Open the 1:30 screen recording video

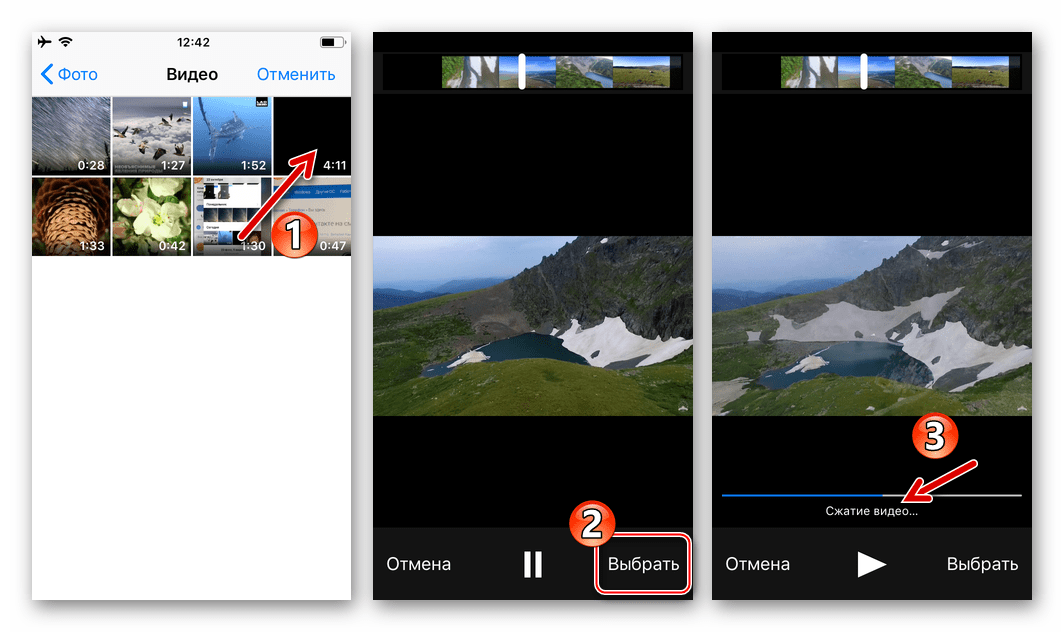tap(232, 217)
